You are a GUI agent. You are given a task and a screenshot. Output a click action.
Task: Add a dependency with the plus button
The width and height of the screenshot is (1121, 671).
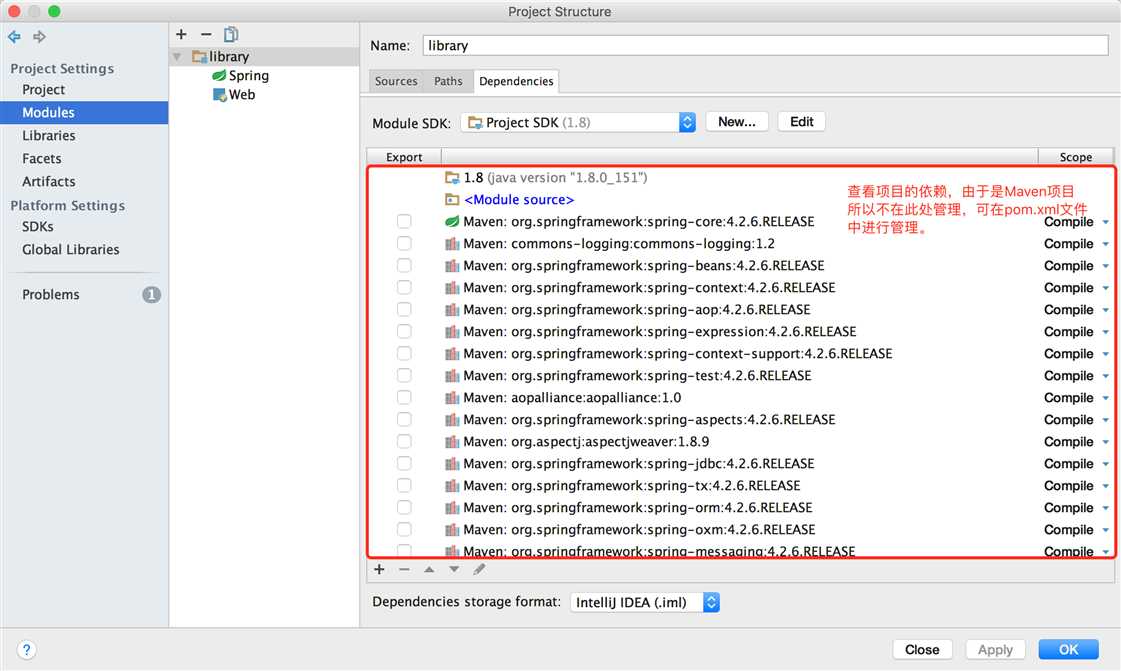click(x=380, y=570)
